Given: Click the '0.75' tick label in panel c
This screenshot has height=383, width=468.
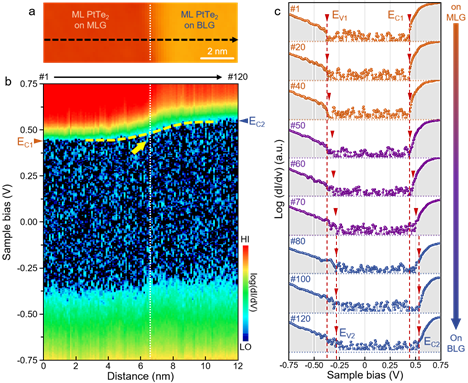Looking at the screenshot, I should coord(441,365).
